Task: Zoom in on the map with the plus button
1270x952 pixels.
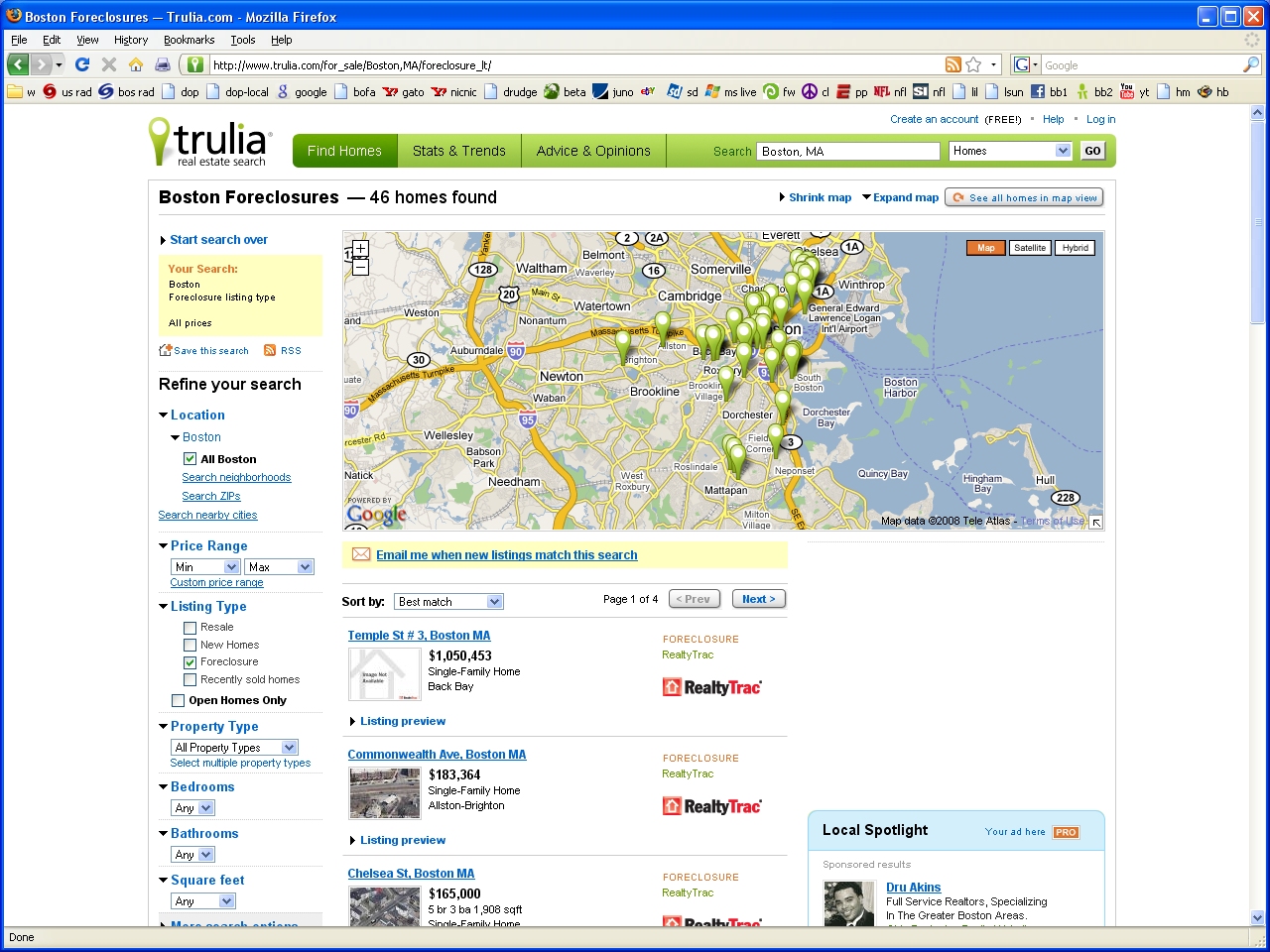Action: point(360,249)
